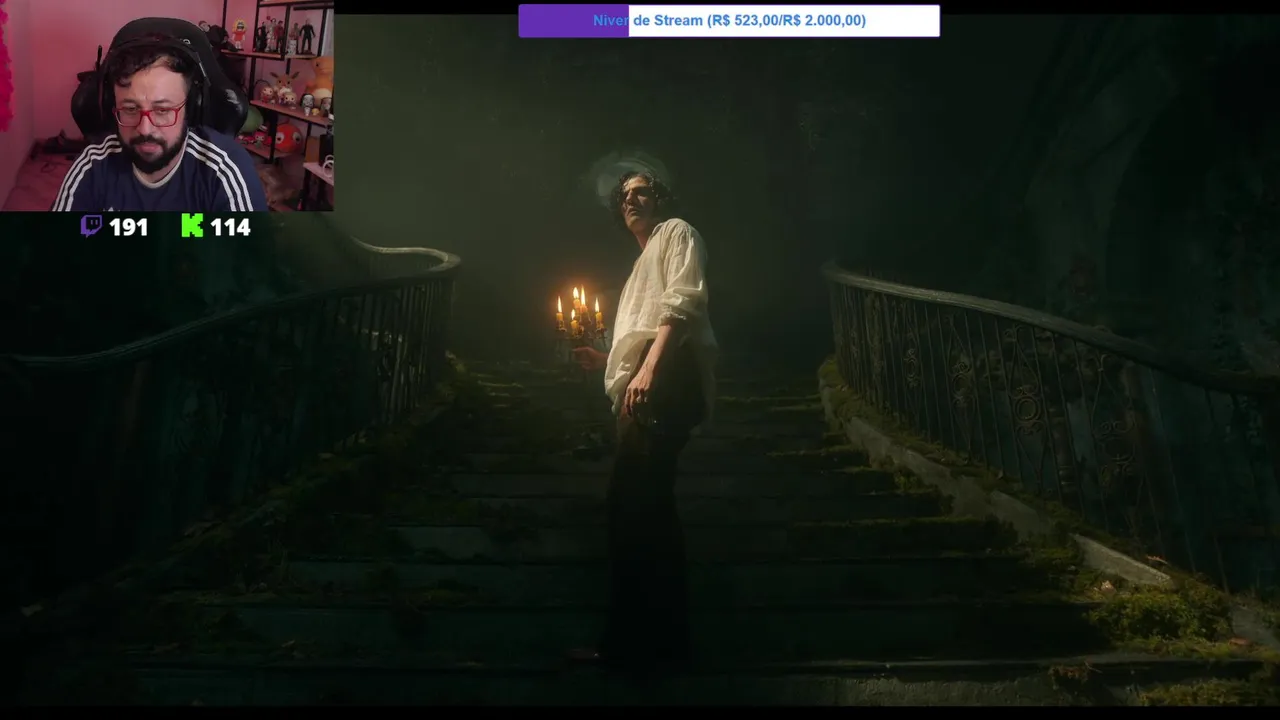Click the Kick viewer count 114
Screen dimensions: 1280x720
point(230,228)
